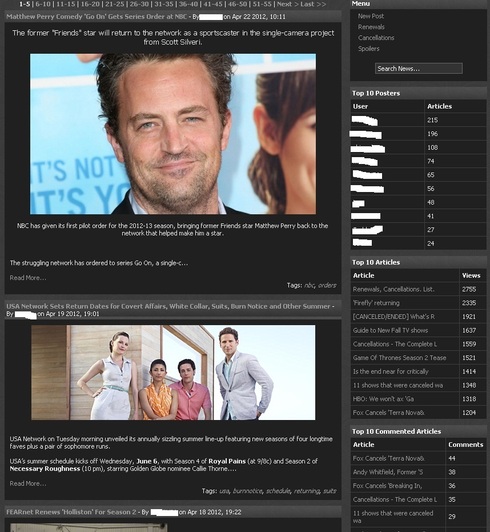Open FEARnet Renews 'Holliston' article title
The height and width of the screenshot is (532, 490).
click(x=71, y=512)
